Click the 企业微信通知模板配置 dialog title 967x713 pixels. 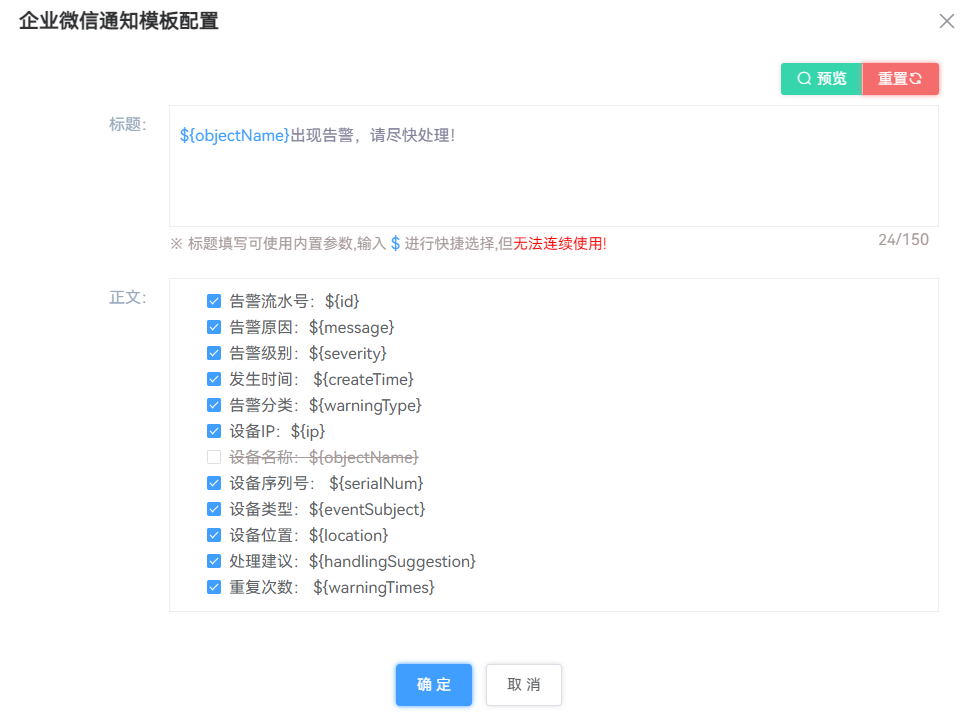coord(118,21)
